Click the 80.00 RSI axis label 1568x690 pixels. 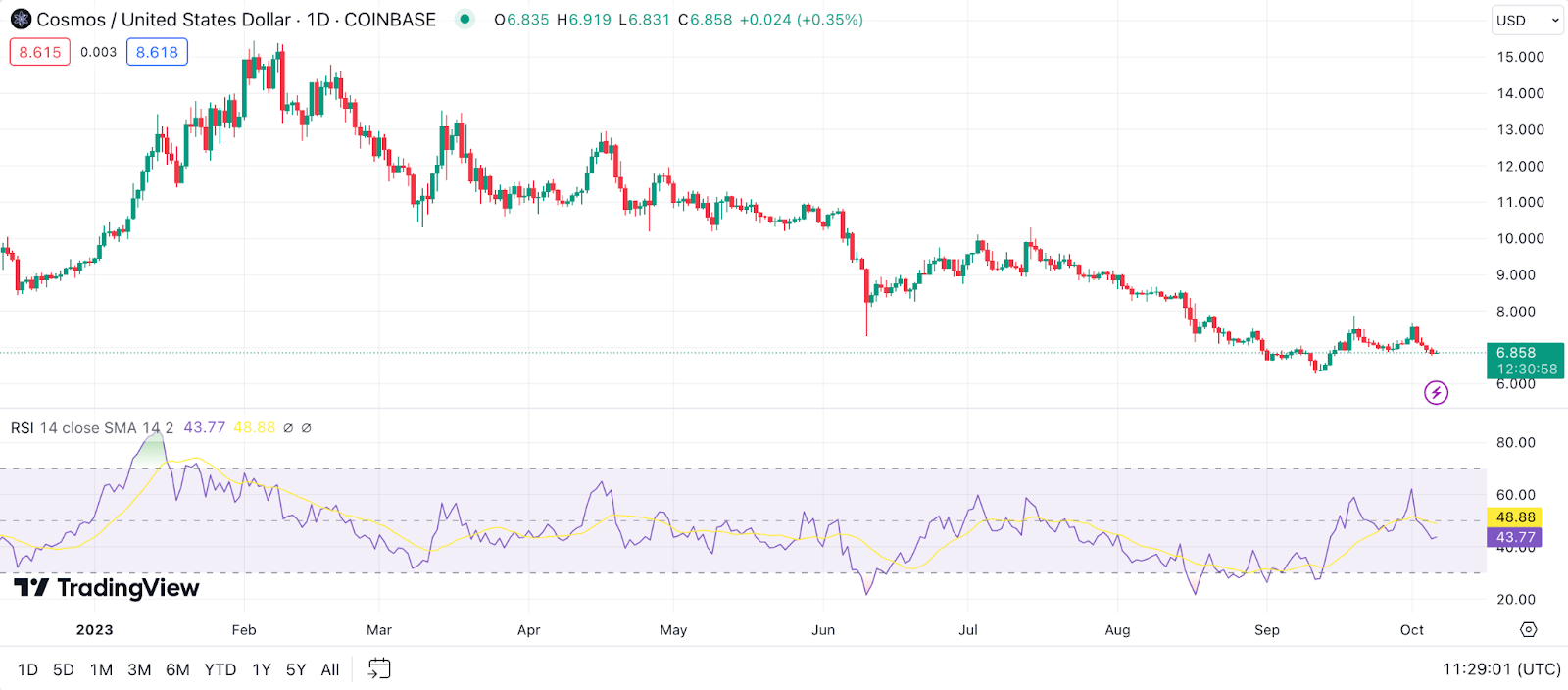(1516, 442)
